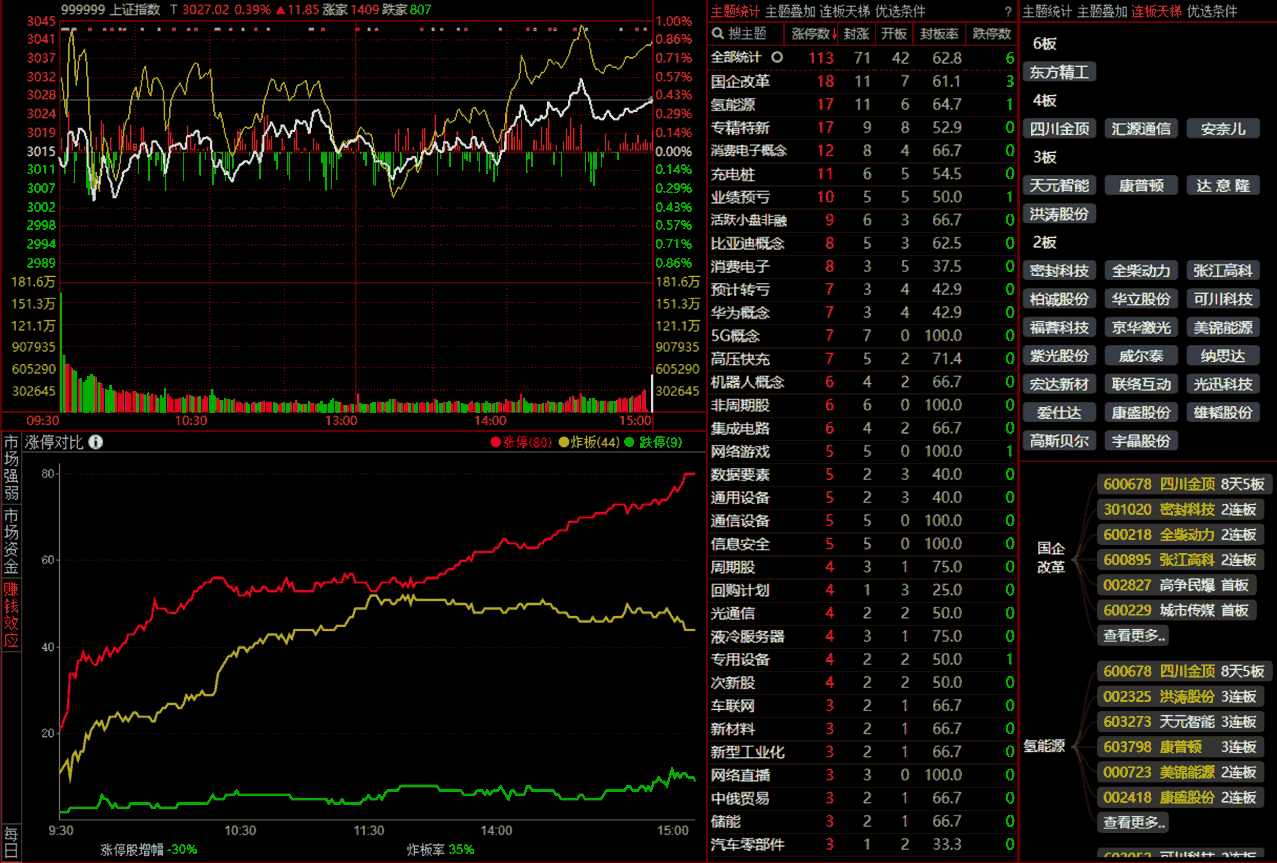Select 301020 密封科技 2连板 tree row
1277x863 pixels.
(x=1180, y=509)
